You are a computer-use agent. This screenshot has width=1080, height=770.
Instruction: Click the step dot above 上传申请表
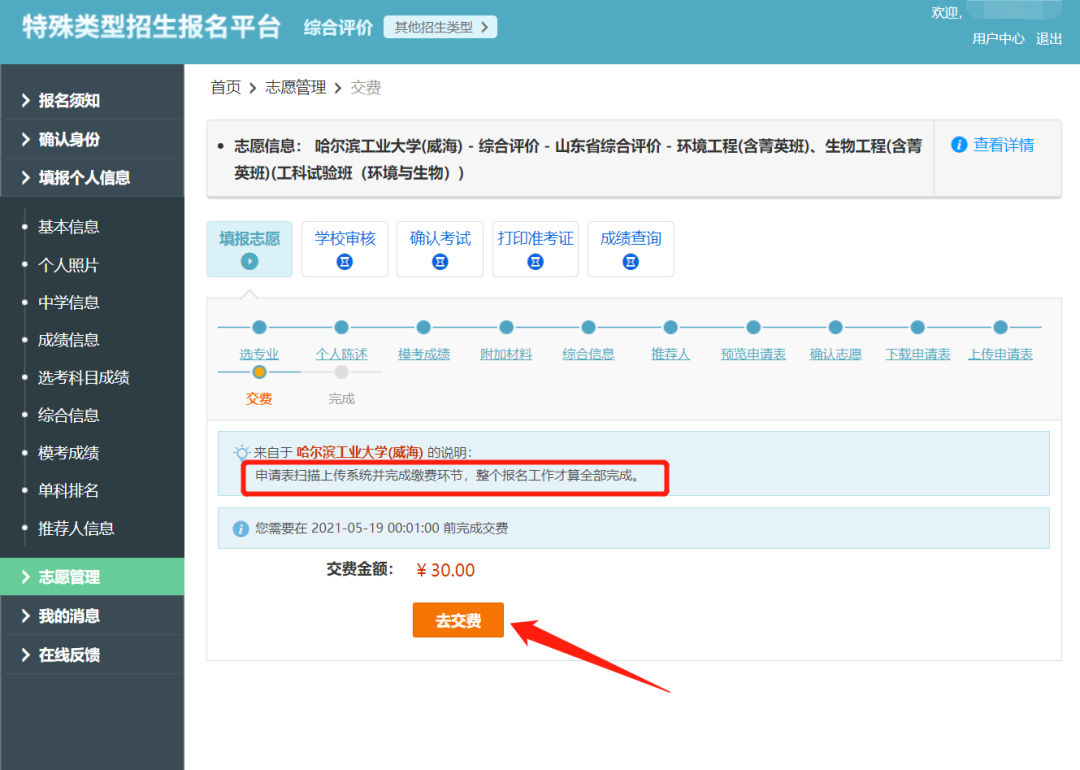1001,327
